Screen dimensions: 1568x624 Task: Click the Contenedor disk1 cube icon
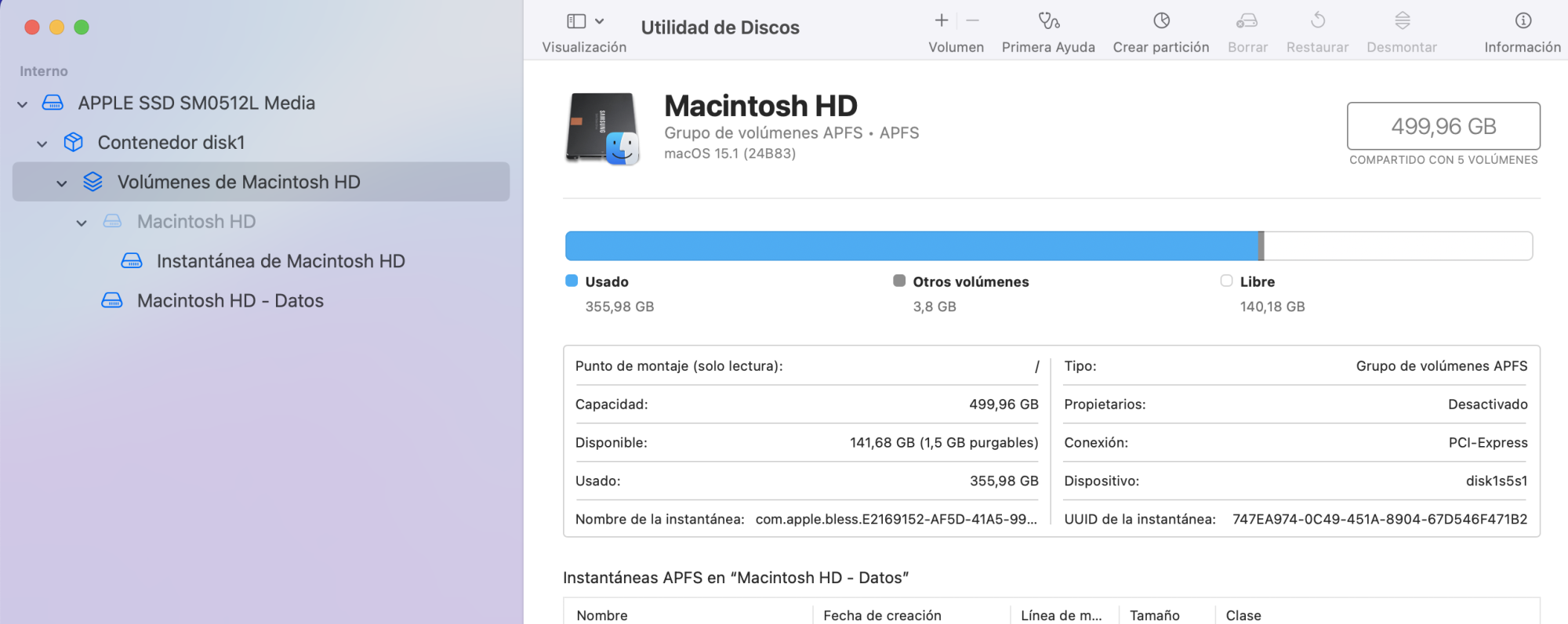(73, 142)
